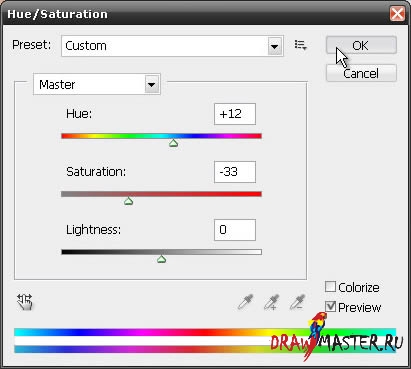
Task: Click the Cancel button
Action: 361,73
